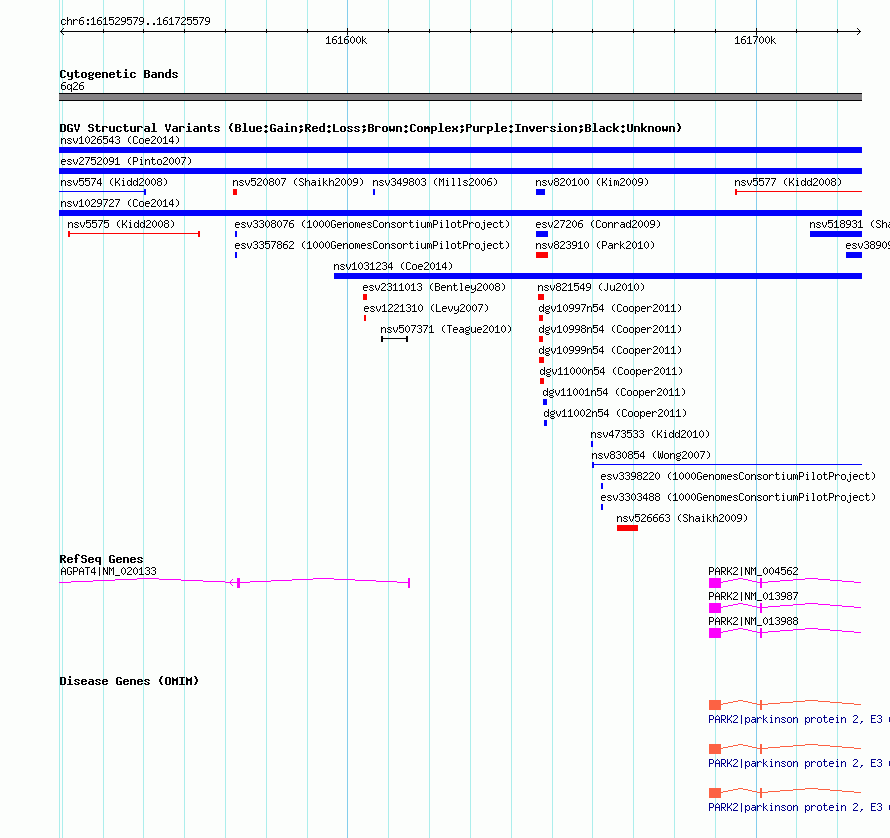The image size is (890, 838).
Task: Select the chr6:161529579..161725579 coordinate text
Action: [135, 21]
